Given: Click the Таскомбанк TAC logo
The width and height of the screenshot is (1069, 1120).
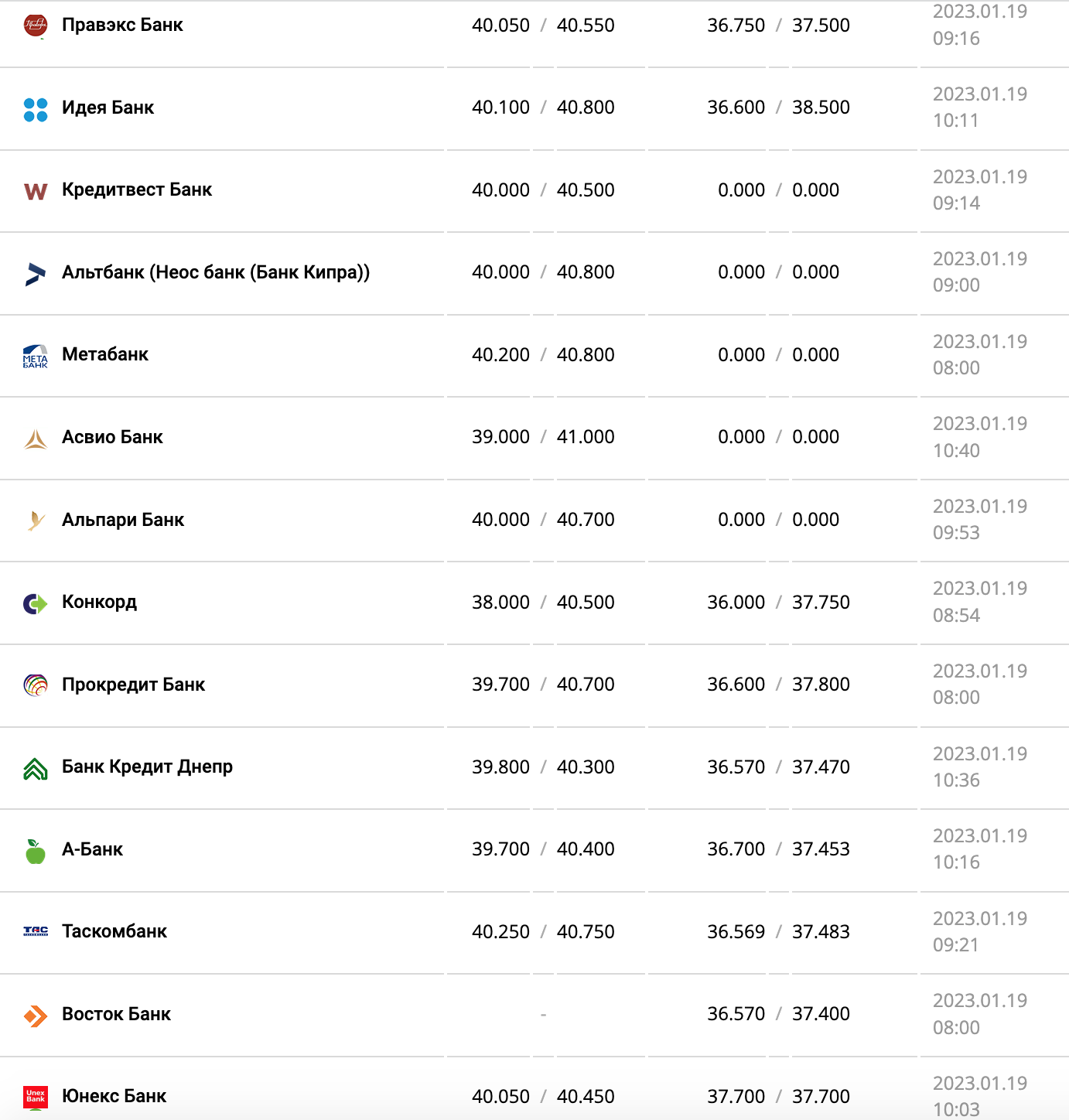Looking at the screenshot, I should 36,931.
